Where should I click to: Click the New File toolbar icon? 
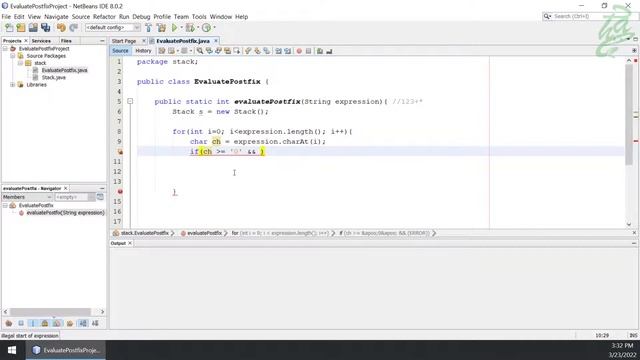coord(9,27)
